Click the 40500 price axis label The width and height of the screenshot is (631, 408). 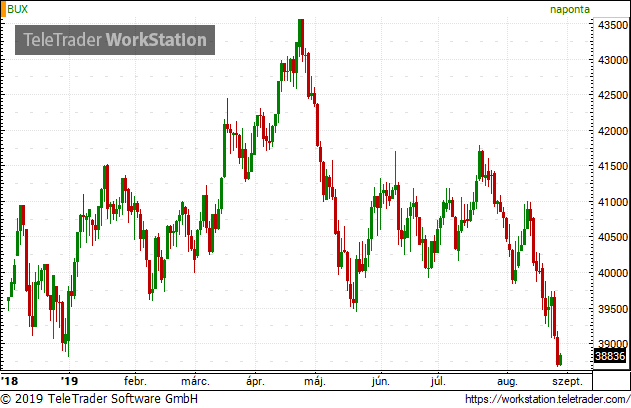click(x=612, y=237)
